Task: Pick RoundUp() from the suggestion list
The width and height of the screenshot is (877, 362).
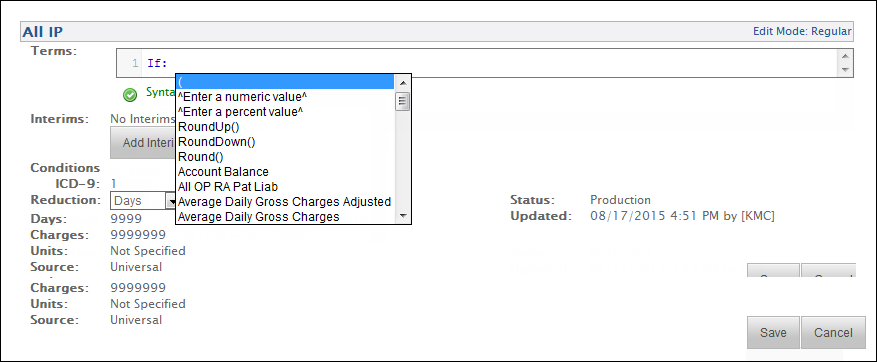Action: pyautogui.click(x=285, y=127)
